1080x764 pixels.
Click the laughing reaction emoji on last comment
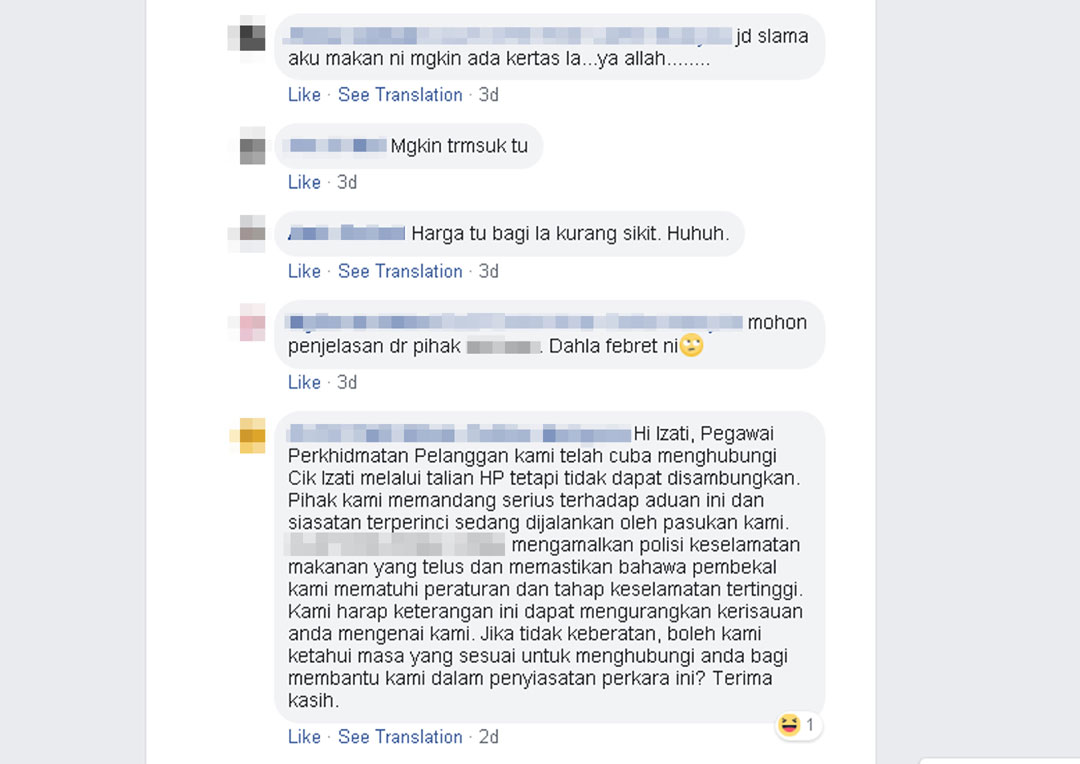(789, 725)
